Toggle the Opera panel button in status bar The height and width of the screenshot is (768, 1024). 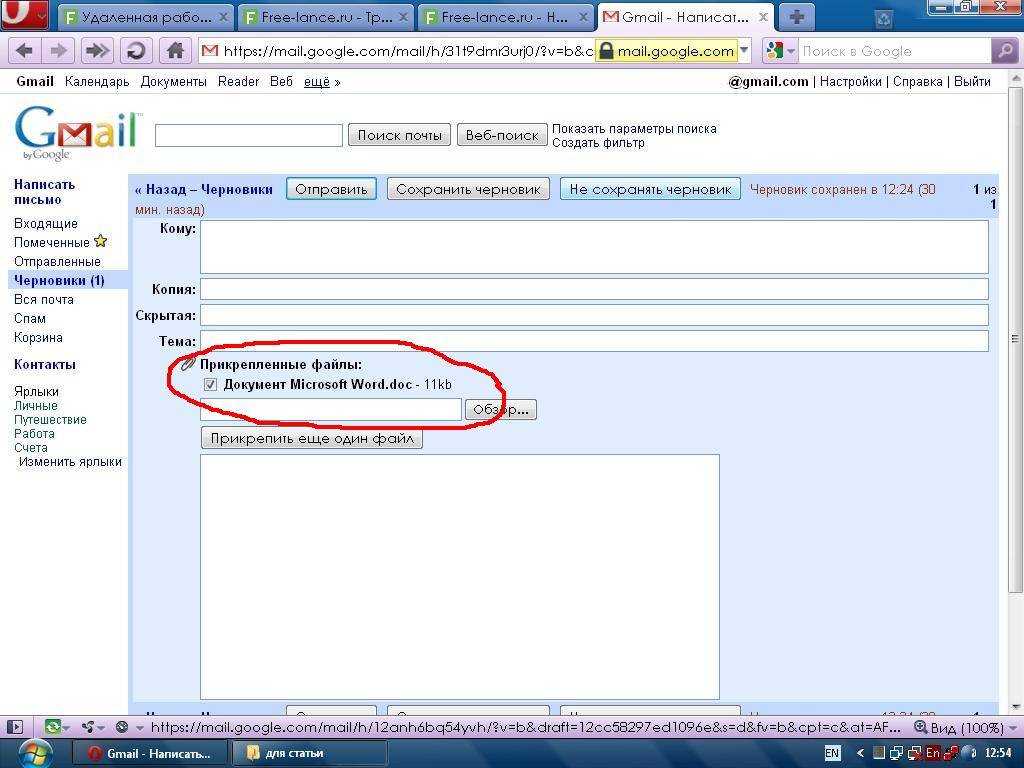[x=16, y=727]
